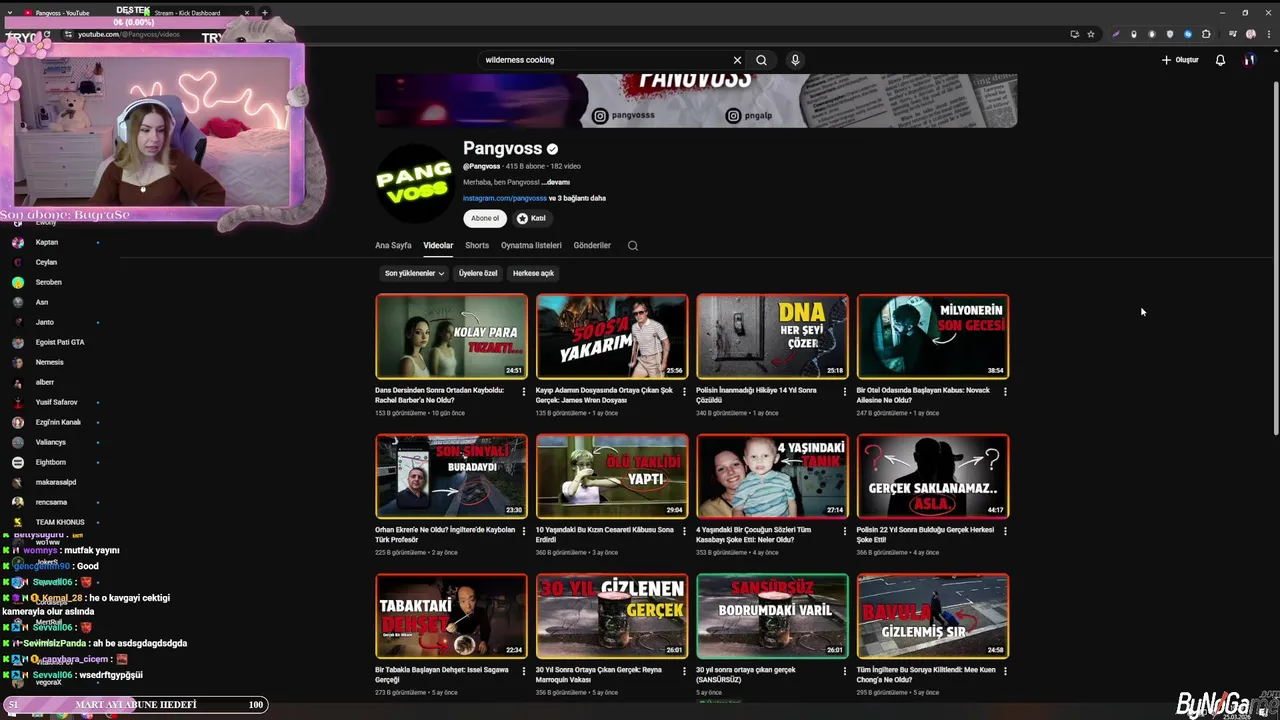Open the notifications bell
Screen dimensions: 1280x720
[1220, 60]
